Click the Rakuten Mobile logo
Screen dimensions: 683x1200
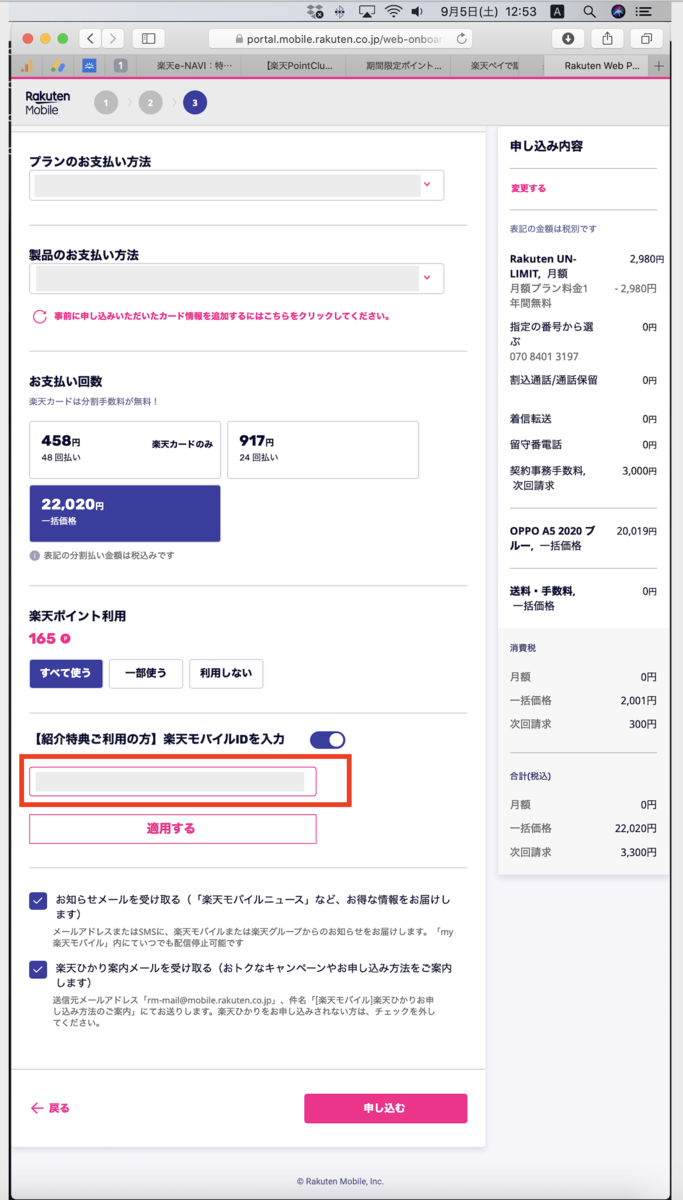point(46,103)
